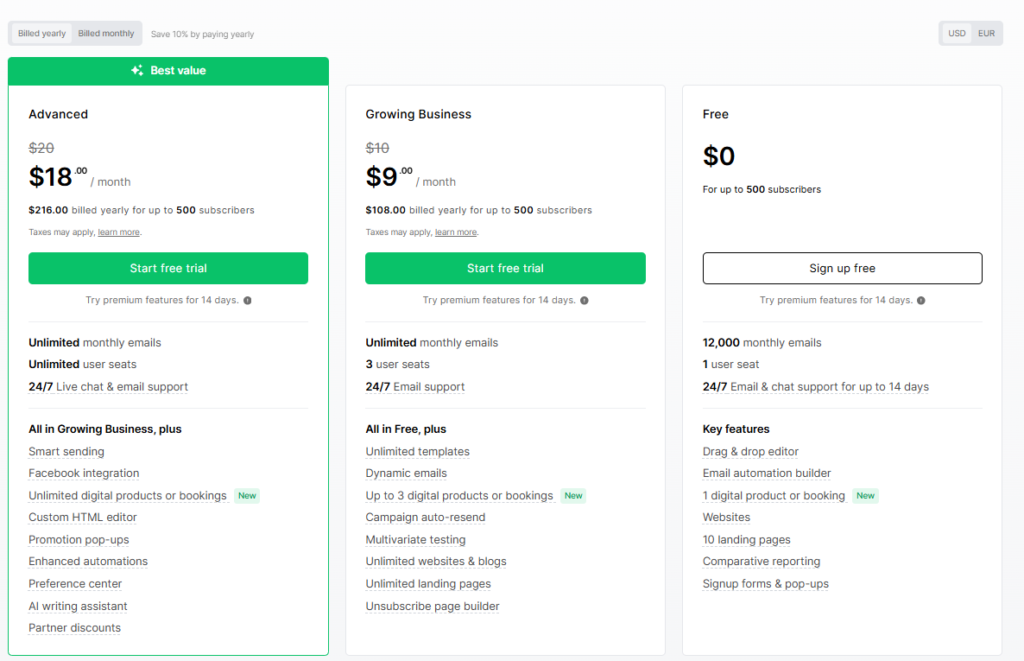Select the Billed yearly option
Image resolution: width=1024 pixels, height=661 pixels.
(42, 33)
